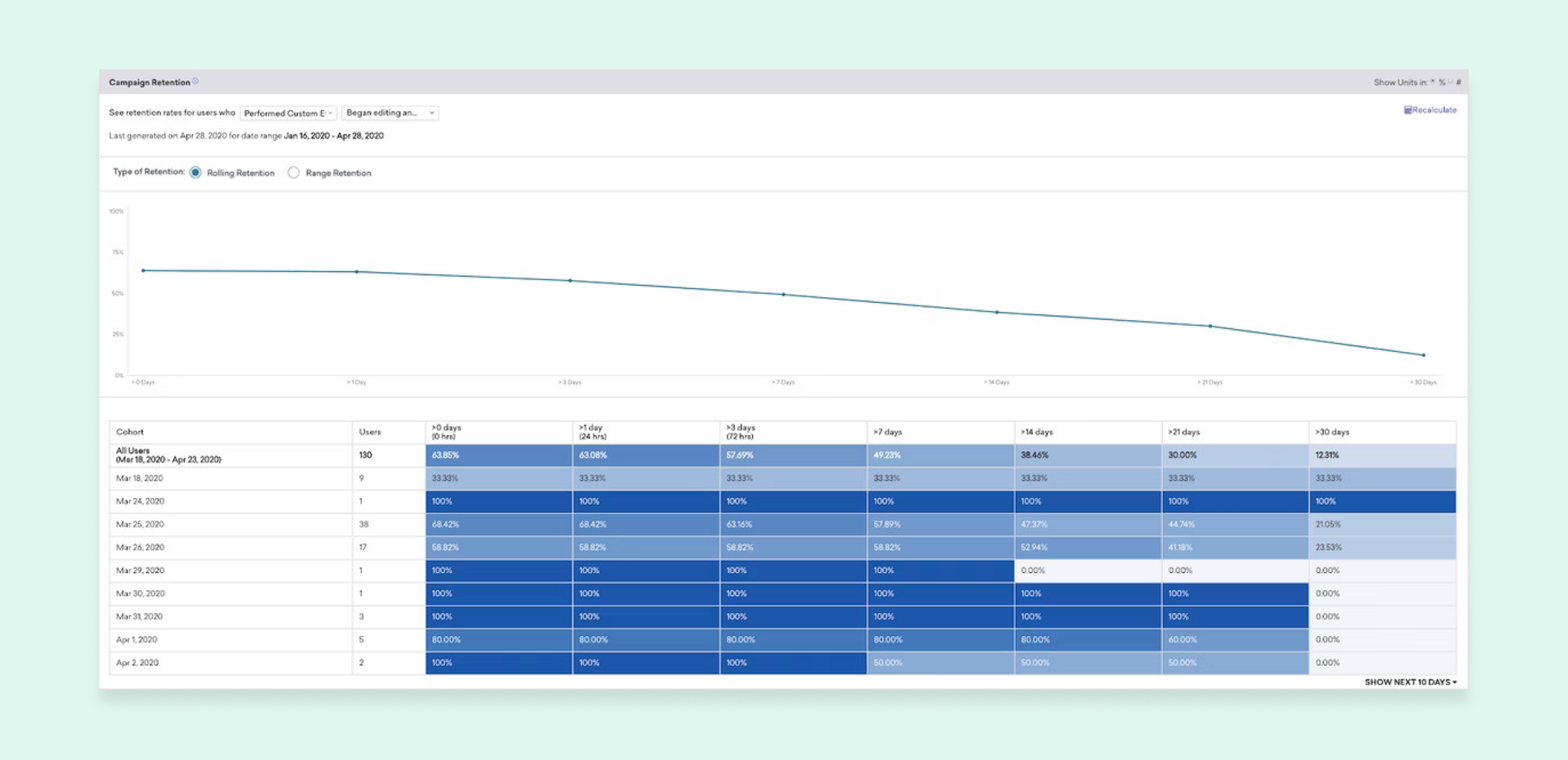Click the Recalculate link
Image resolution: width=1568 pixels, height=760 pixels.
1434,110
